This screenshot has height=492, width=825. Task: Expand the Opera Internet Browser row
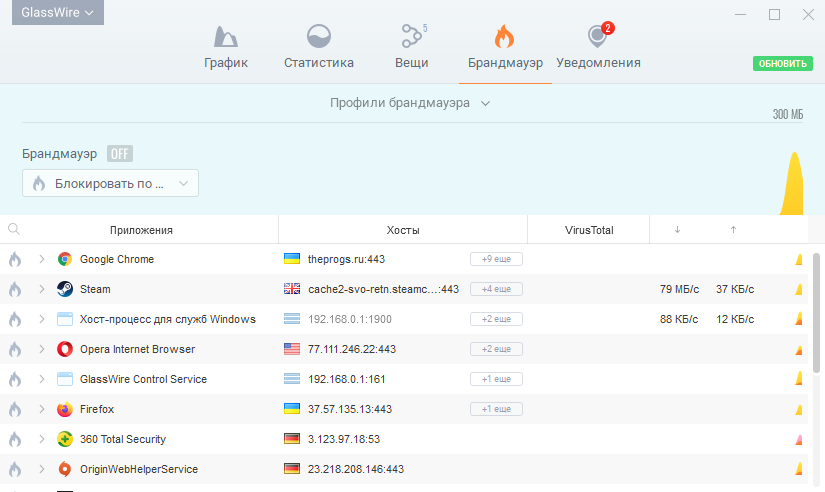click(x=42, y=349)
